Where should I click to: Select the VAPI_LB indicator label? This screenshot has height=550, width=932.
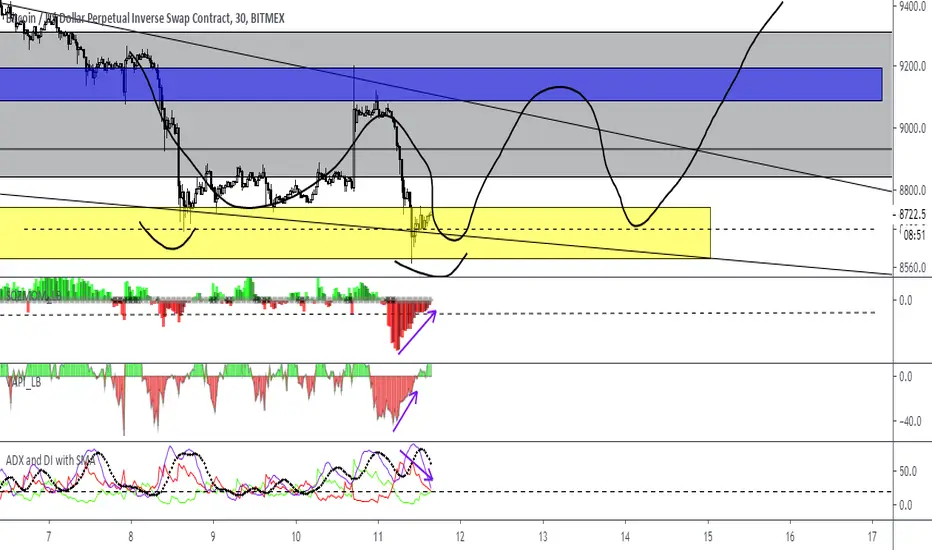24,382
